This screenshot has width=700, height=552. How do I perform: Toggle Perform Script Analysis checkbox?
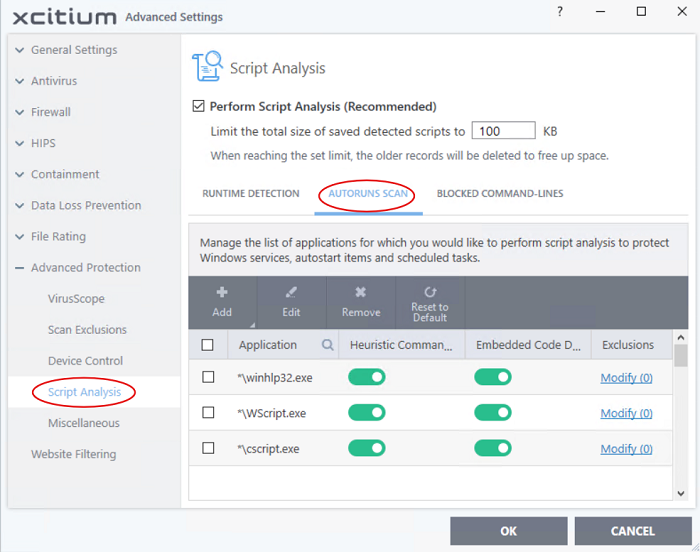(198, 106)
